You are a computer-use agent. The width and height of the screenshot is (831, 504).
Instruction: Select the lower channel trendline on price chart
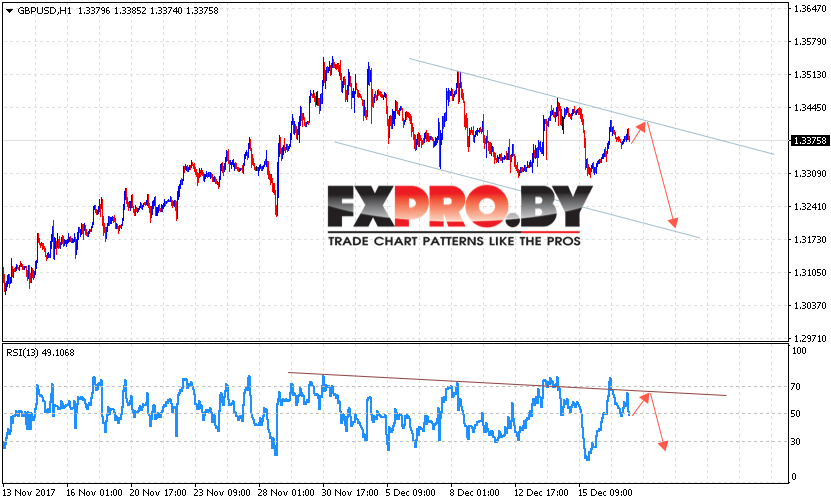point(517,190)
